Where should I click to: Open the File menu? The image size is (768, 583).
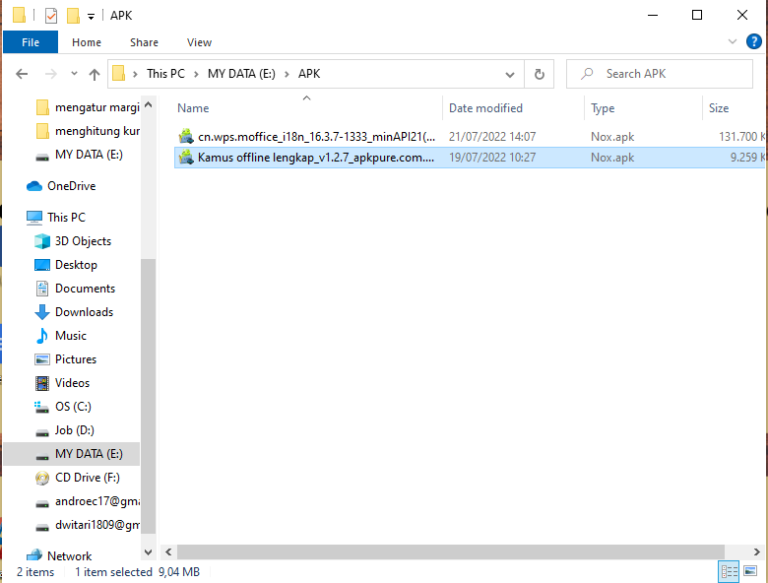pyautogui.click(x=30, y=42)
